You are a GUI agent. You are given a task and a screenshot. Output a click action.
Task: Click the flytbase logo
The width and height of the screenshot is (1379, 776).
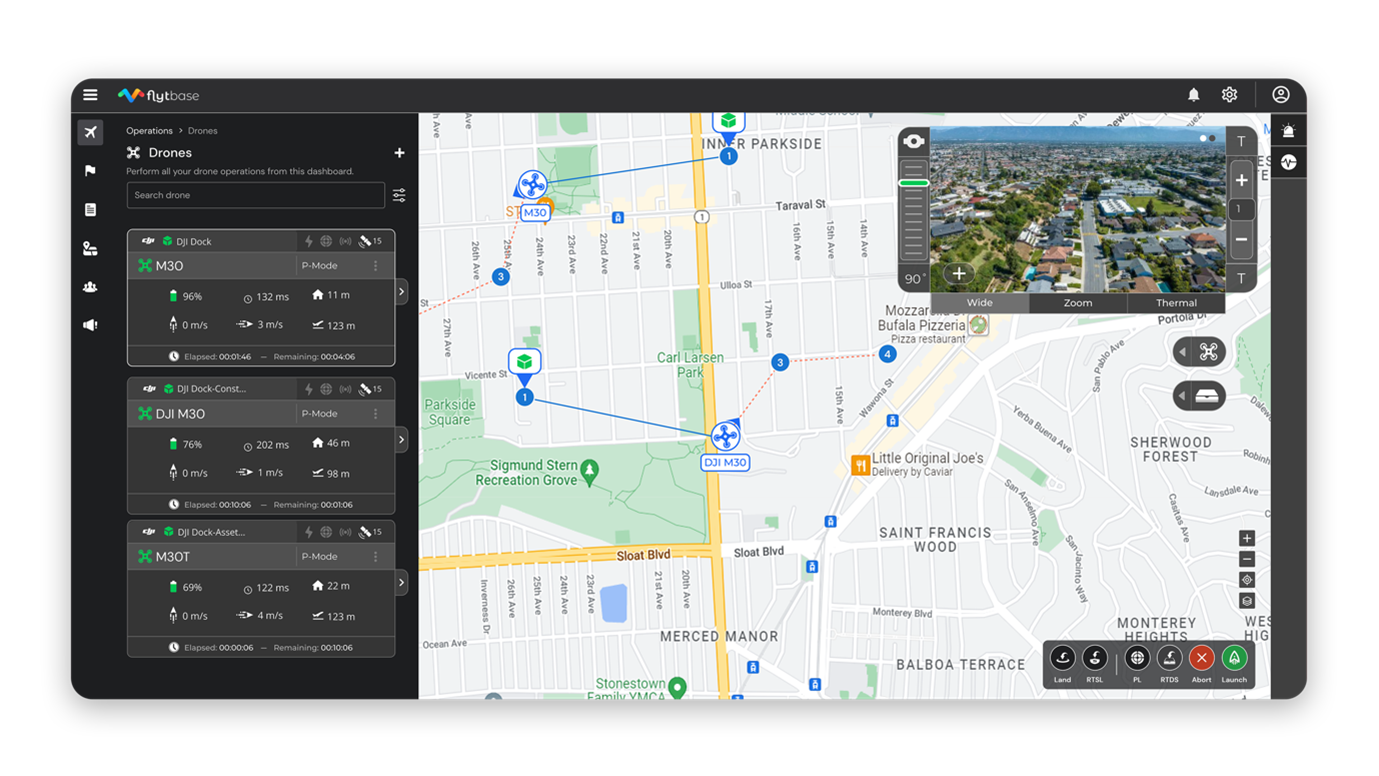[x=159, y=95]
